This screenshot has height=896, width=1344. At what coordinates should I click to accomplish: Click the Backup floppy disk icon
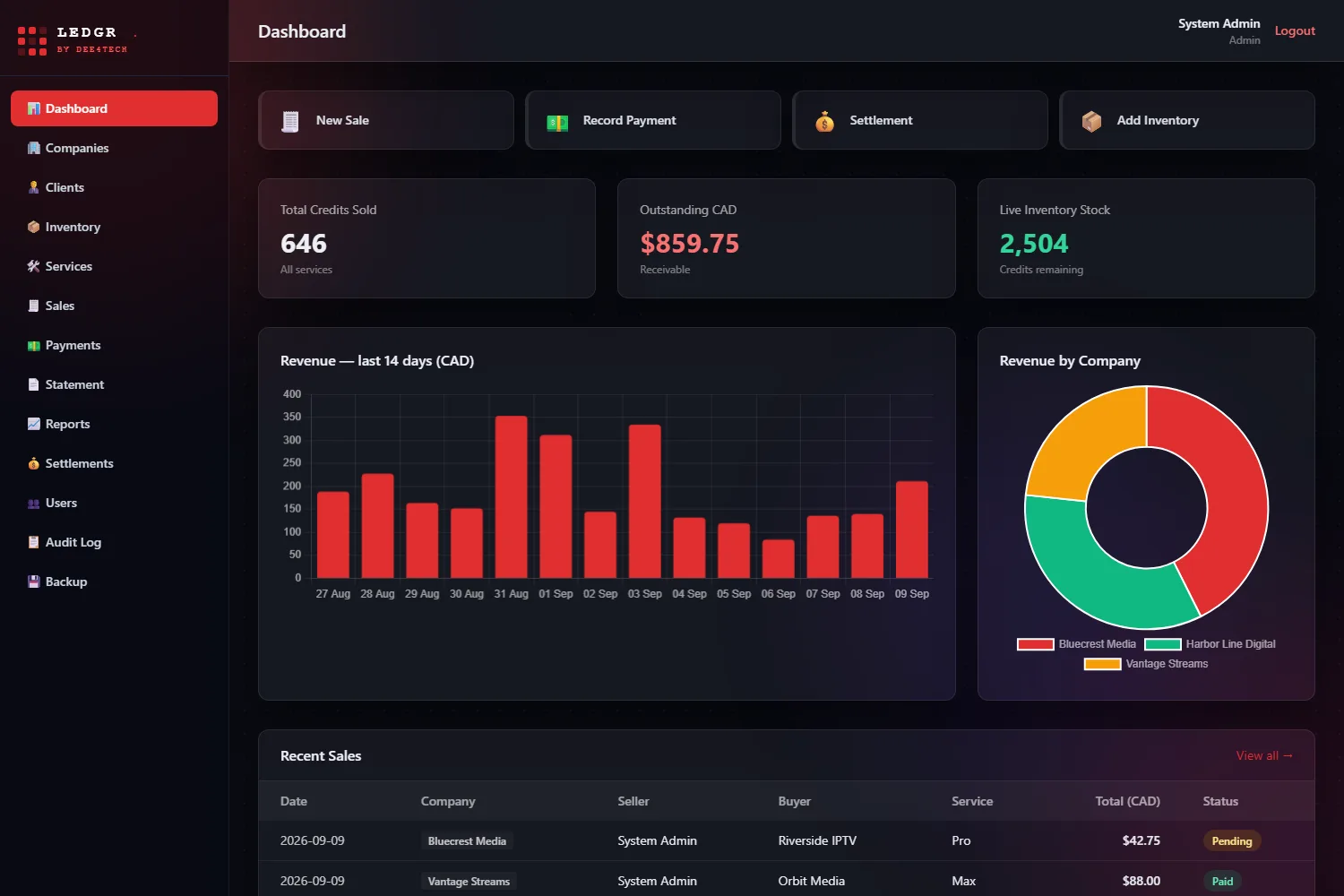(x=34, y=582)
